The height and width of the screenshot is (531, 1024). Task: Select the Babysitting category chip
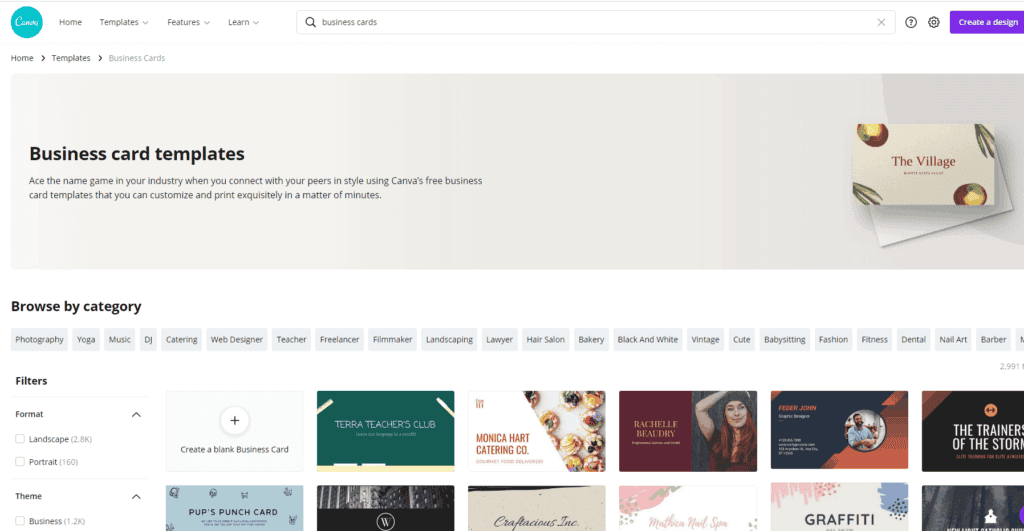tap(785, 340)
